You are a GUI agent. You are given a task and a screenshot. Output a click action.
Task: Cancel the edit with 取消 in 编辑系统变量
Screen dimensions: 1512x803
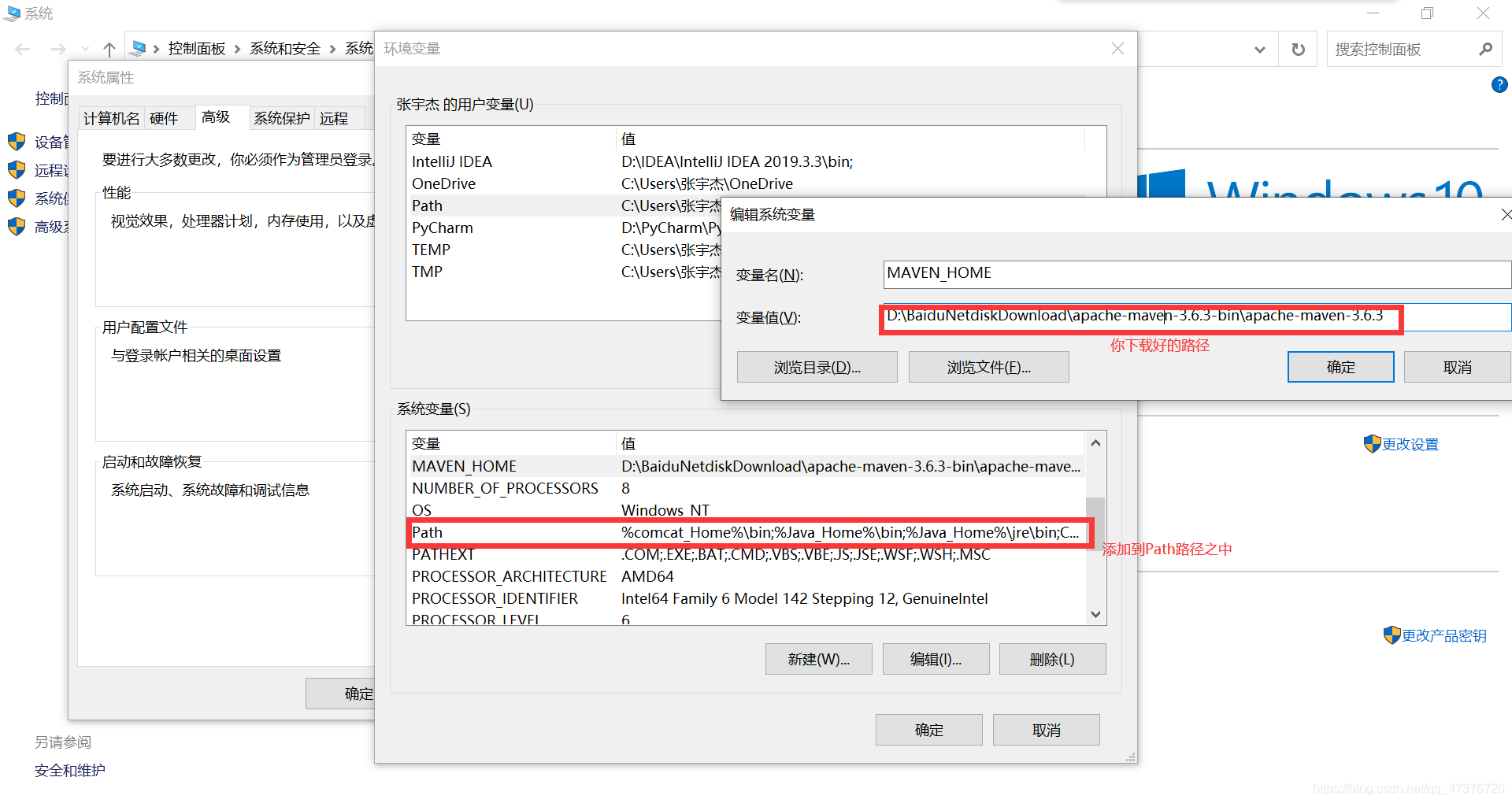[1458, 368]
